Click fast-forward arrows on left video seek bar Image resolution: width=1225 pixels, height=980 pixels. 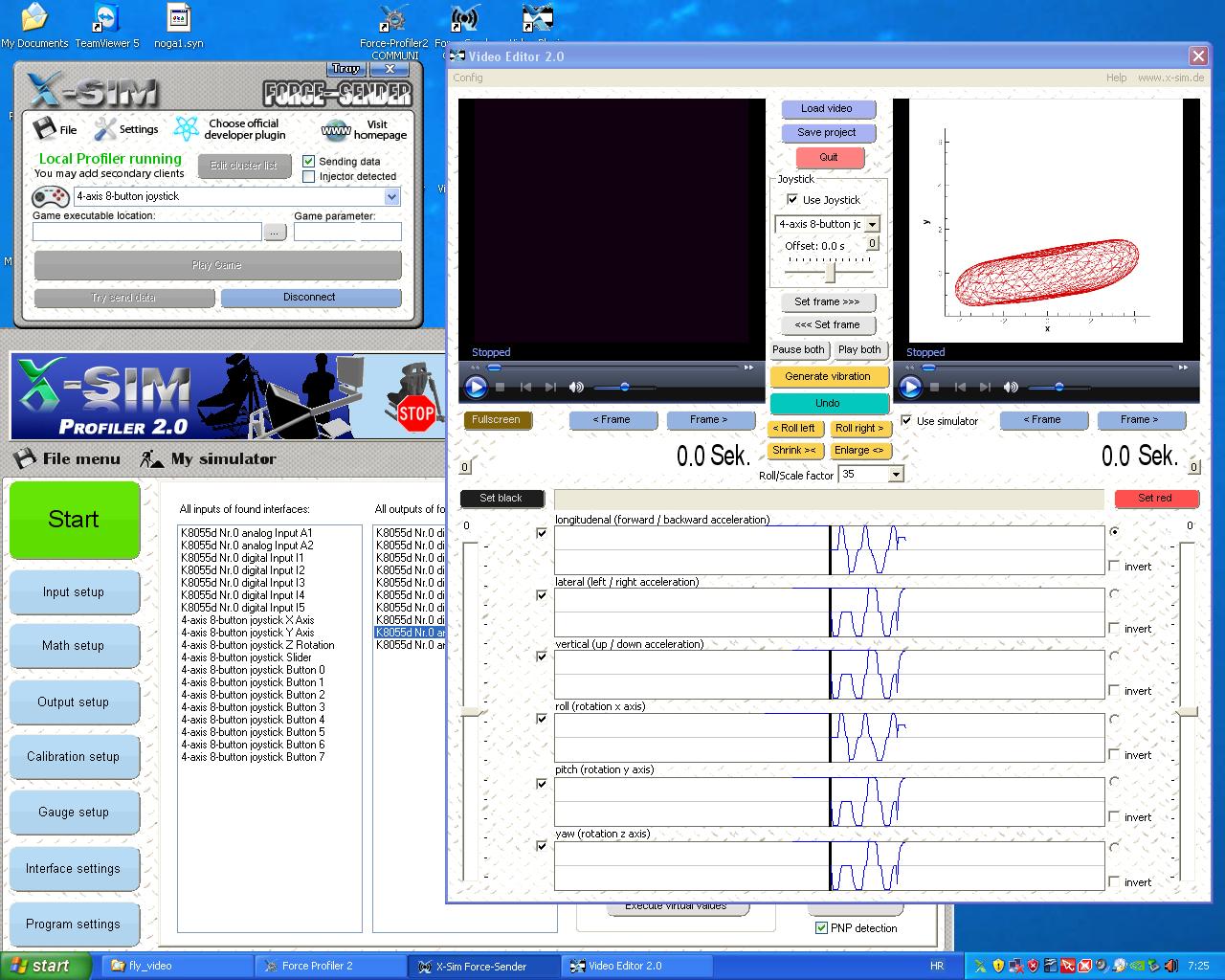pyautogui.click(x=748, y=367)
